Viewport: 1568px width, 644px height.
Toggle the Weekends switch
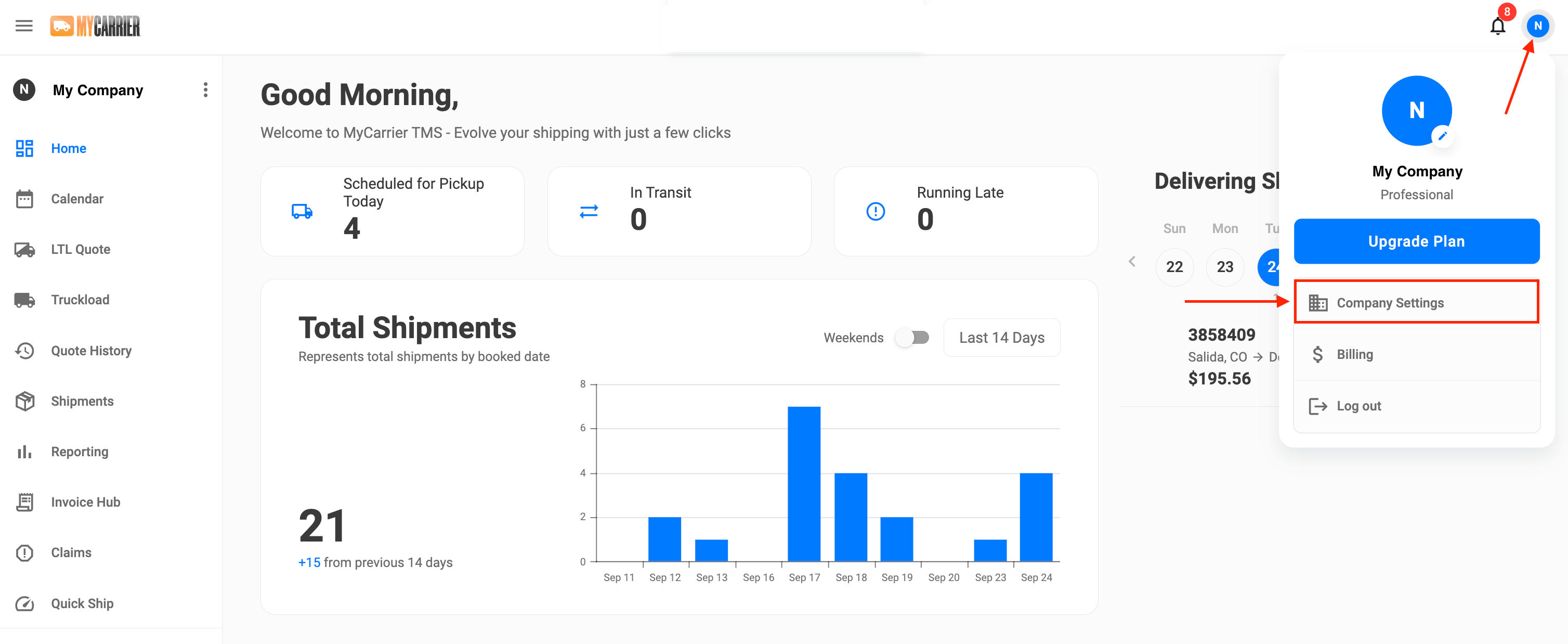point(912,337)
